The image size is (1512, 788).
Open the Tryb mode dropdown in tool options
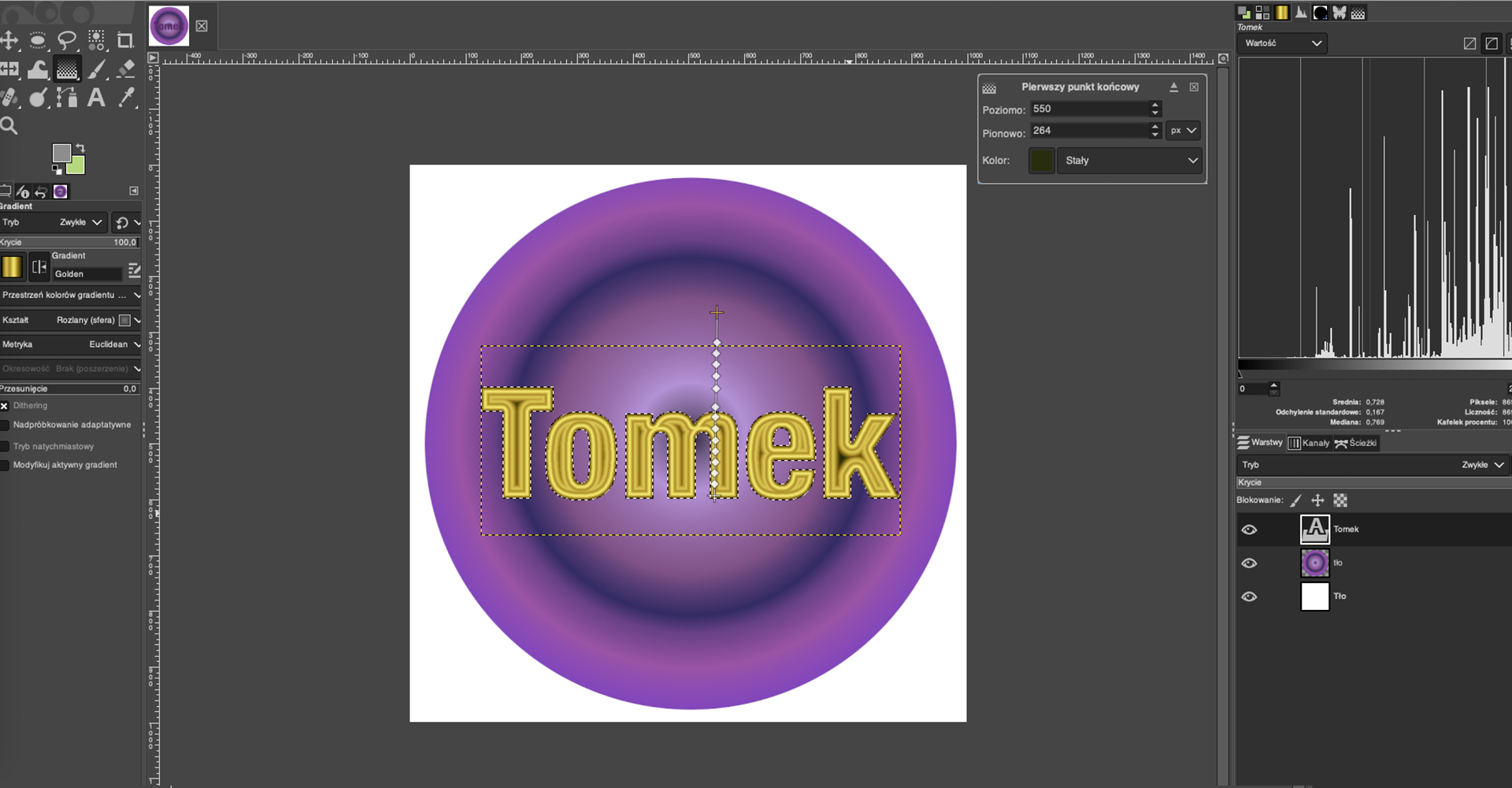[53, 222]
